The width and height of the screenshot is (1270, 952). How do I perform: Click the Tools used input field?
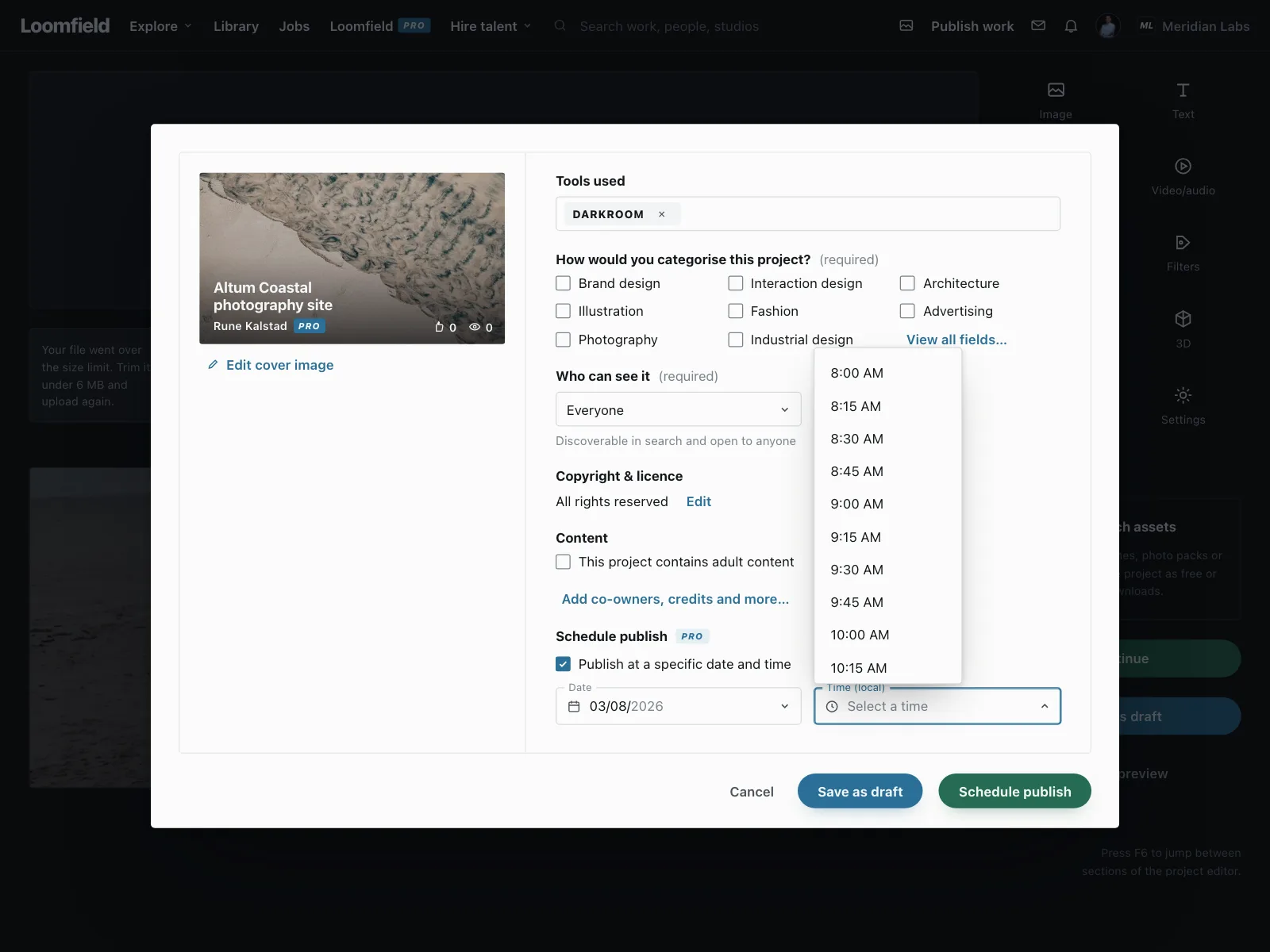[x=808, y=213]
